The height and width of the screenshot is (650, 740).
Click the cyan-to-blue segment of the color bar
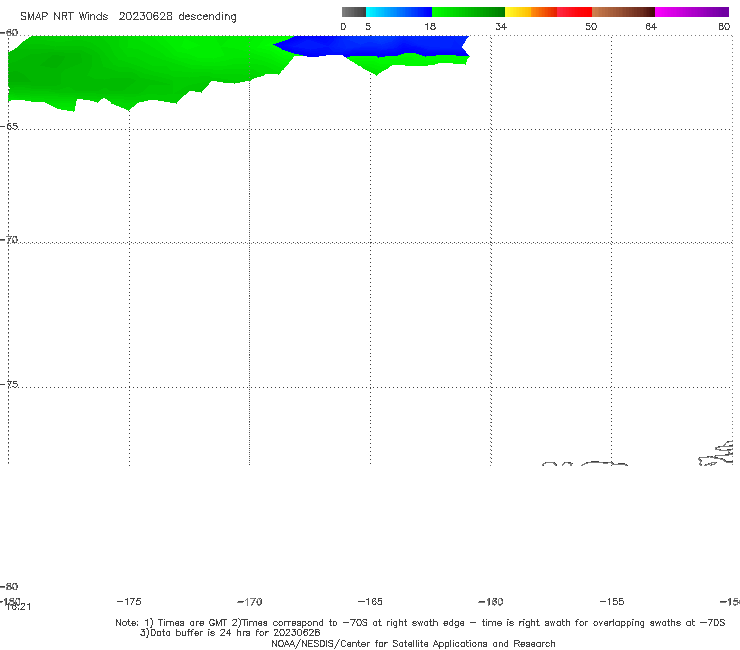click(399, 12)
